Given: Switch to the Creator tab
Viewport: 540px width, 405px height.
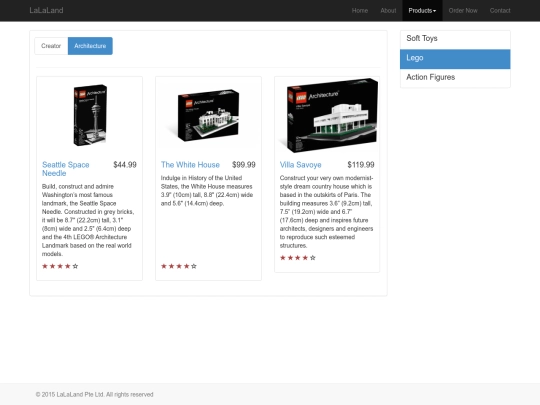Looking at the screenshot, I should coord(51,46).
